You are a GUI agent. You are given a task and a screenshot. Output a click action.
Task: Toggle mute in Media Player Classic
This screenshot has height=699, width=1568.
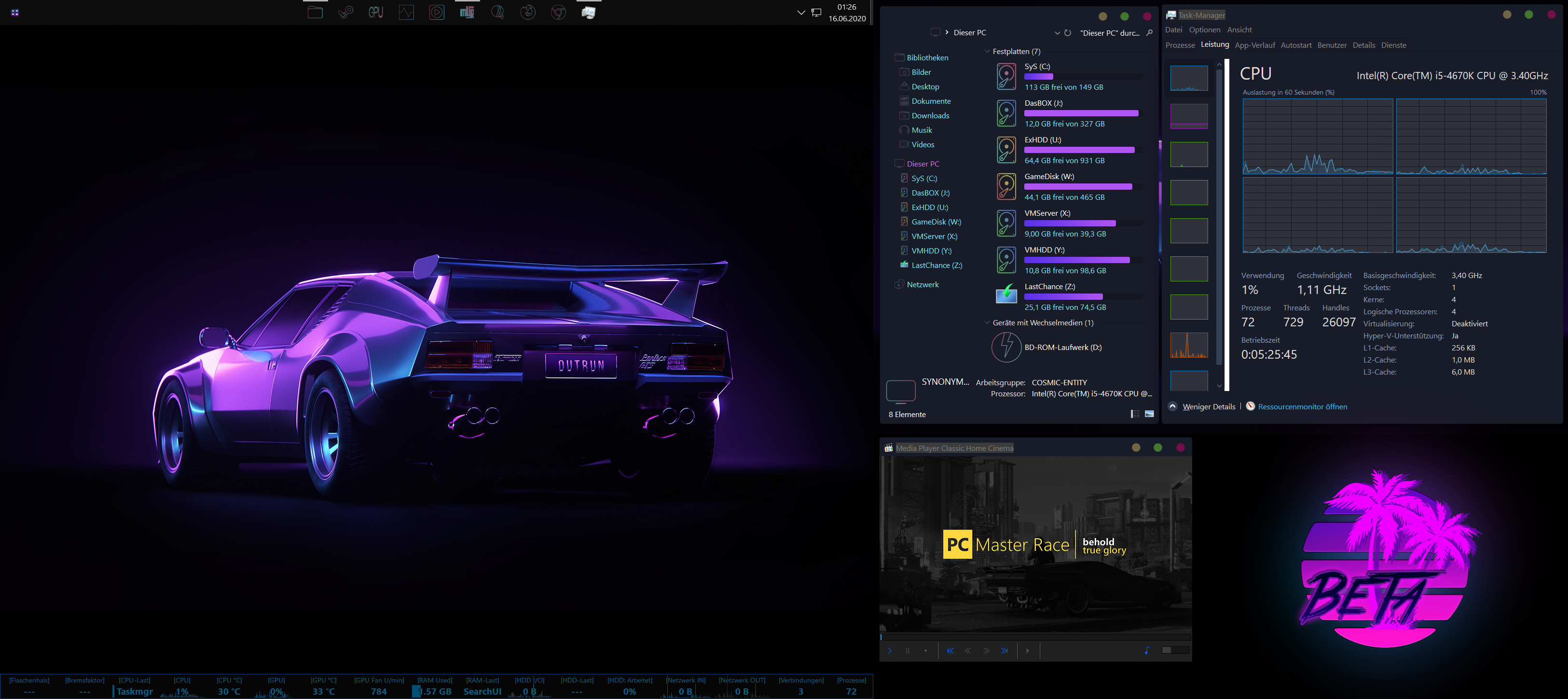[1147, 650]
